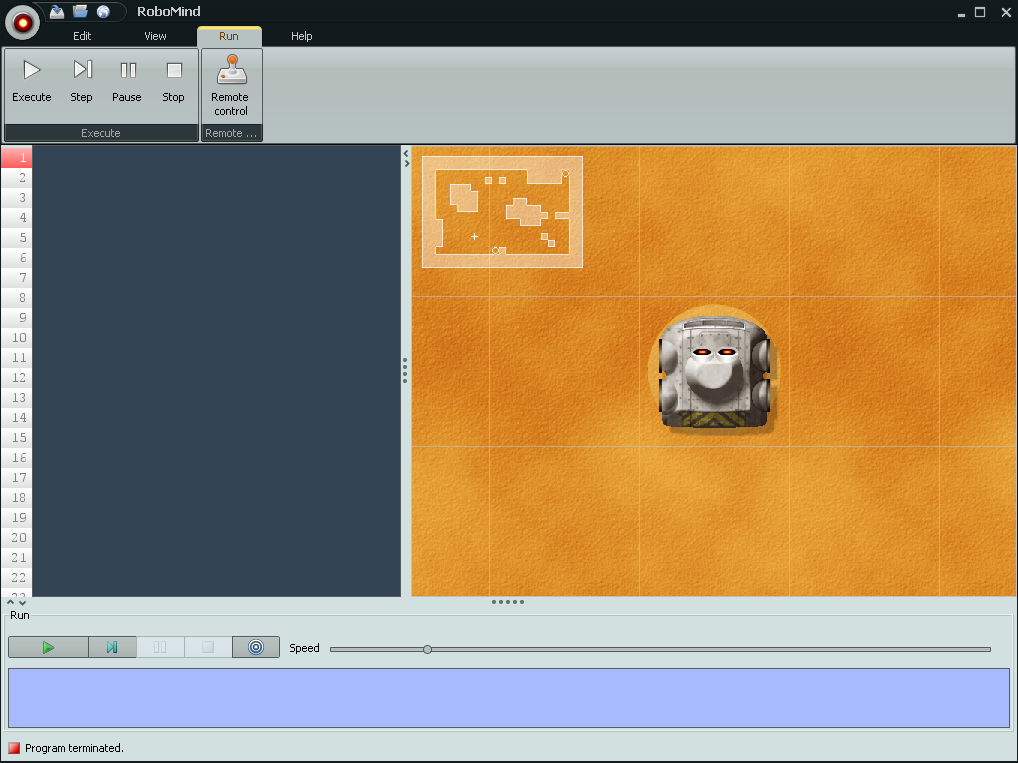The width and height of the screenshot is (1018, 763).
Task: Click line number 10 in the editor gutter
Action: coord(17,338)
